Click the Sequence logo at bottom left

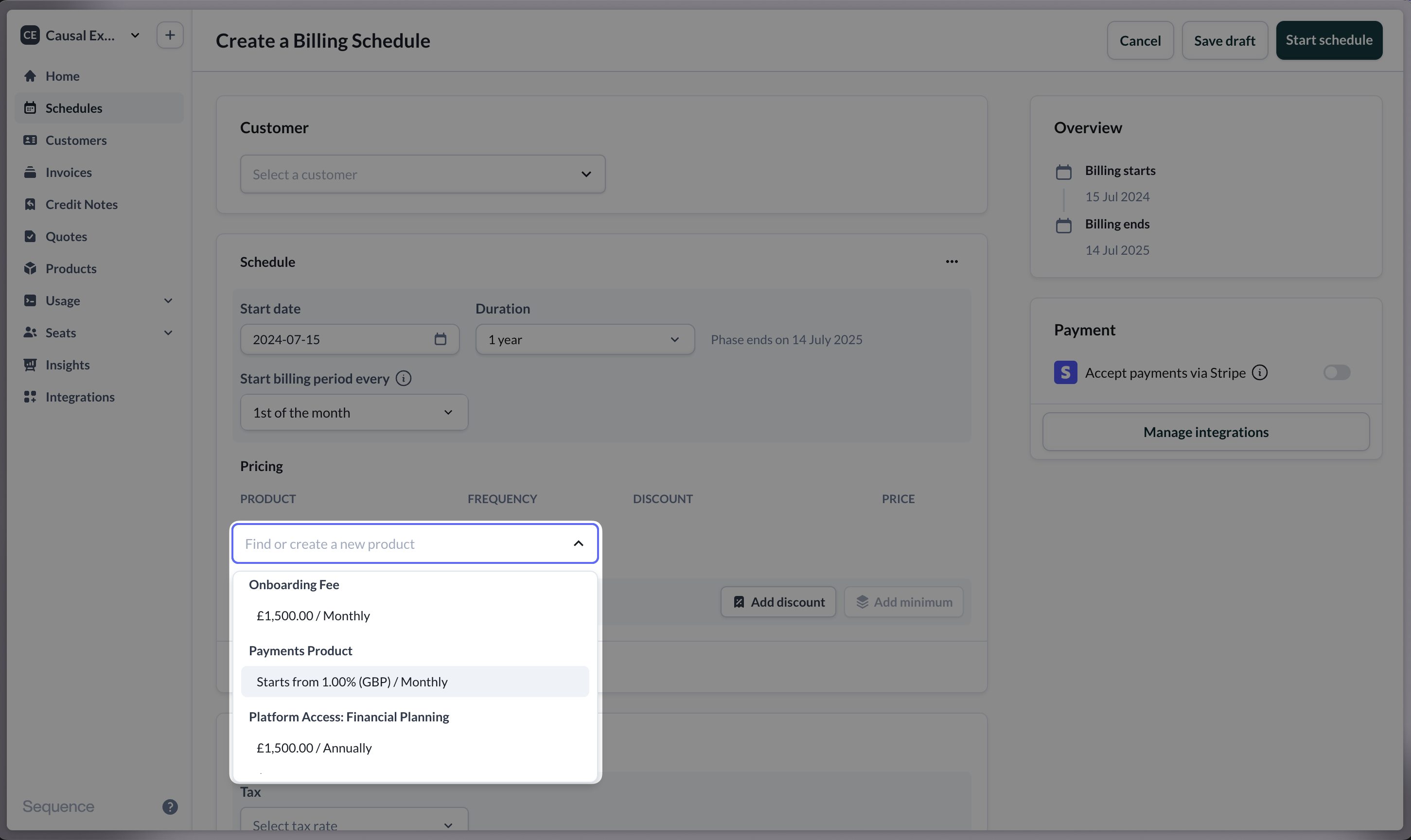pos(58,806)
